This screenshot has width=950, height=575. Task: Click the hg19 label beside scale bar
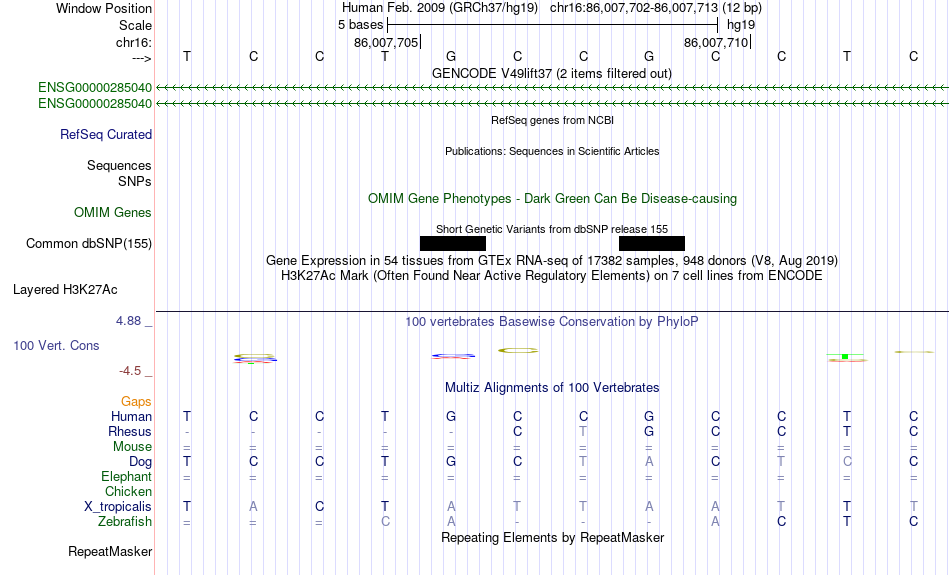point(741,25)
